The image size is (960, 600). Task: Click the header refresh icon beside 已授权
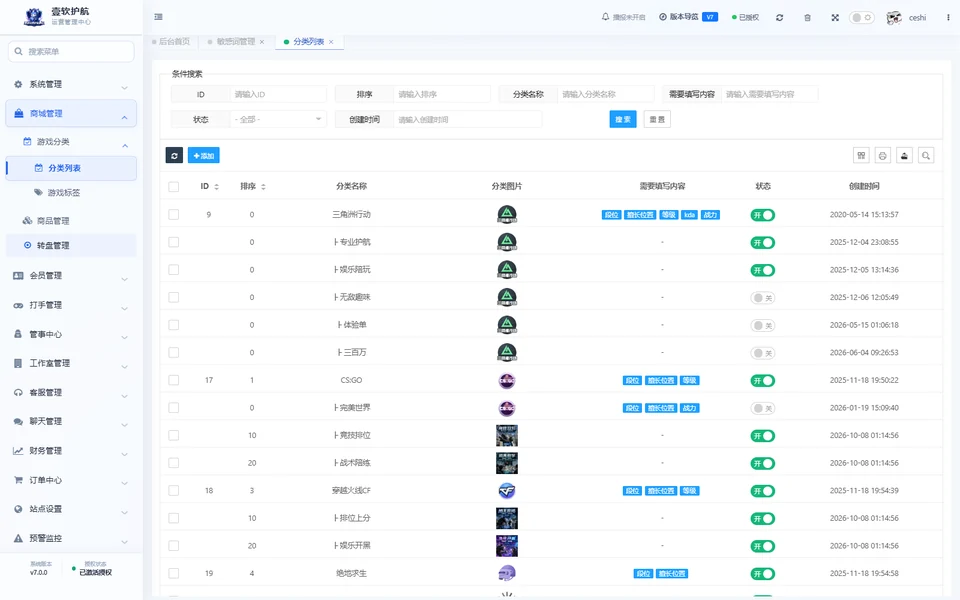[779, 18]
